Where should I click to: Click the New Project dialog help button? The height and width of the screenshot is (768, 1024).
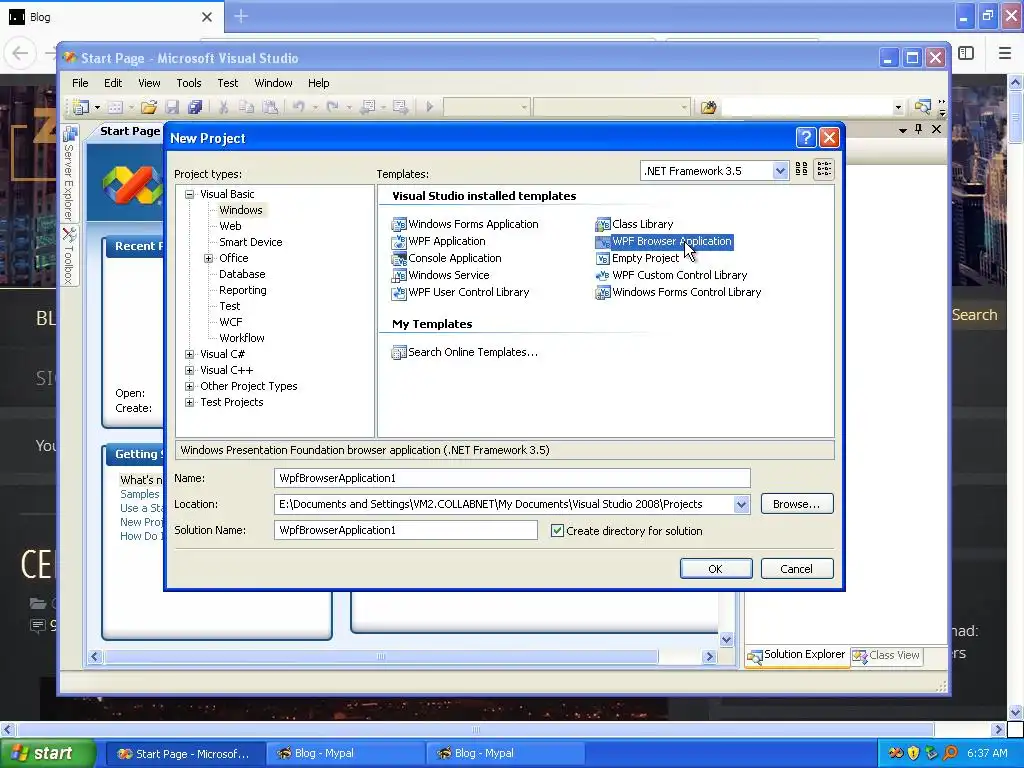point(806,138)
